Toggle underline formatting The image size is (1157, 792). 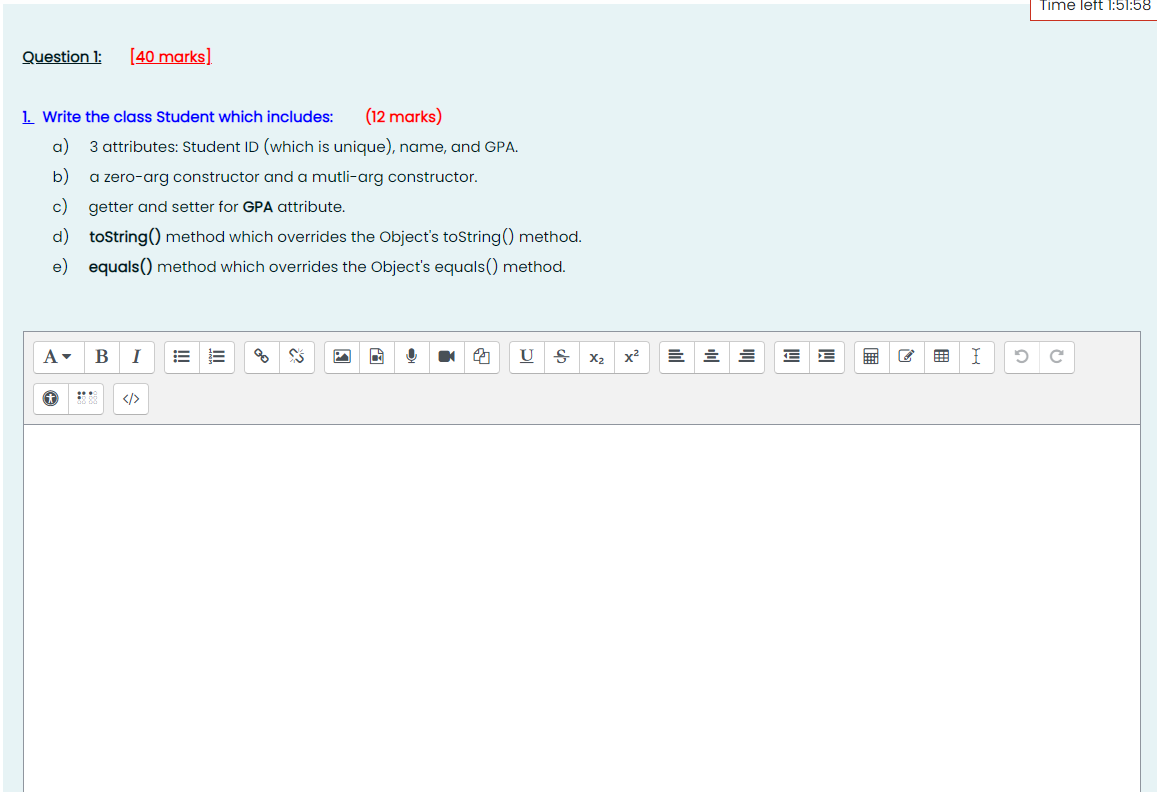tap(527, 356)
